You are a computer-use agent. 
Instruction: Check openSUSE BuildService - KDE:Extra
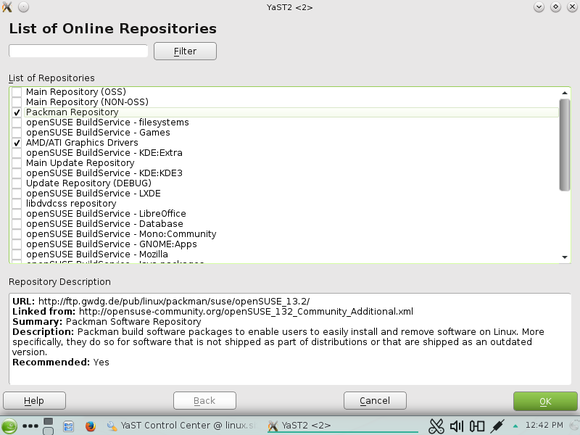(17, 153)
